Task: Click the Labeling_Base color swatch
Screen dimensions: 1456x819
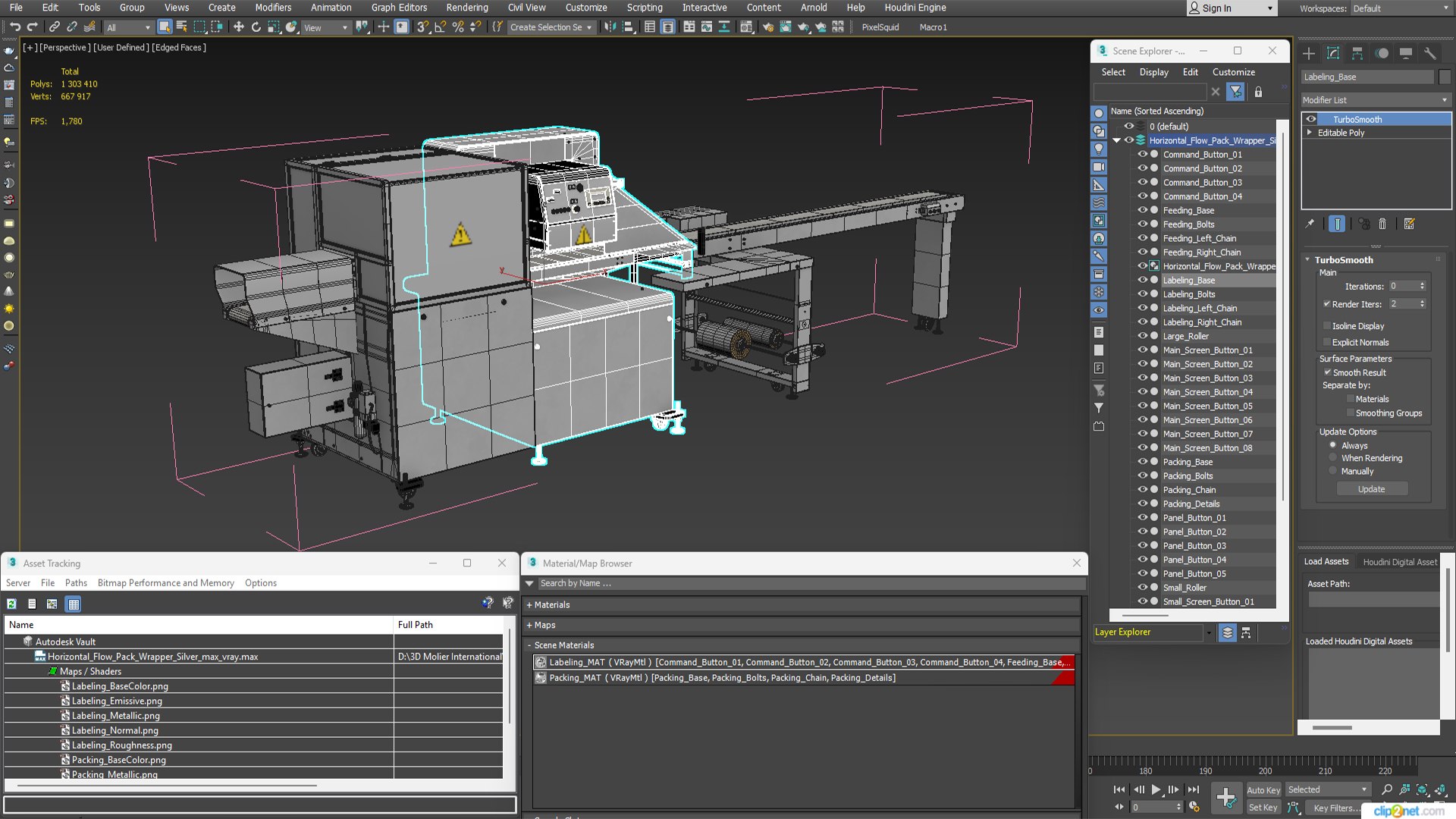Action: (x=1445, y=77)
